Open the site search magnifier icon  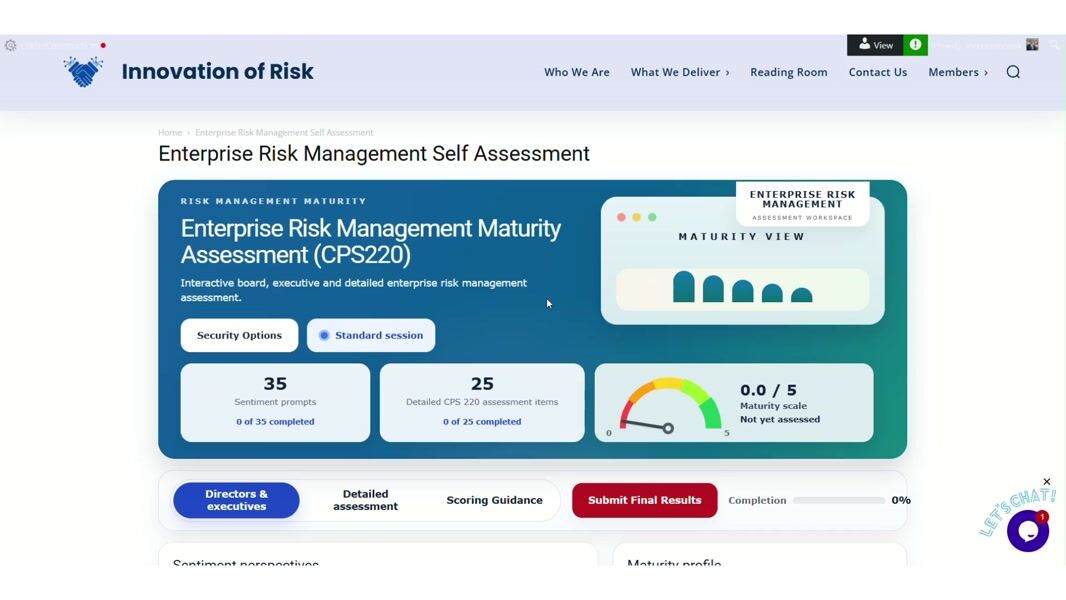pyautogui.click(x=1013, y=72)
